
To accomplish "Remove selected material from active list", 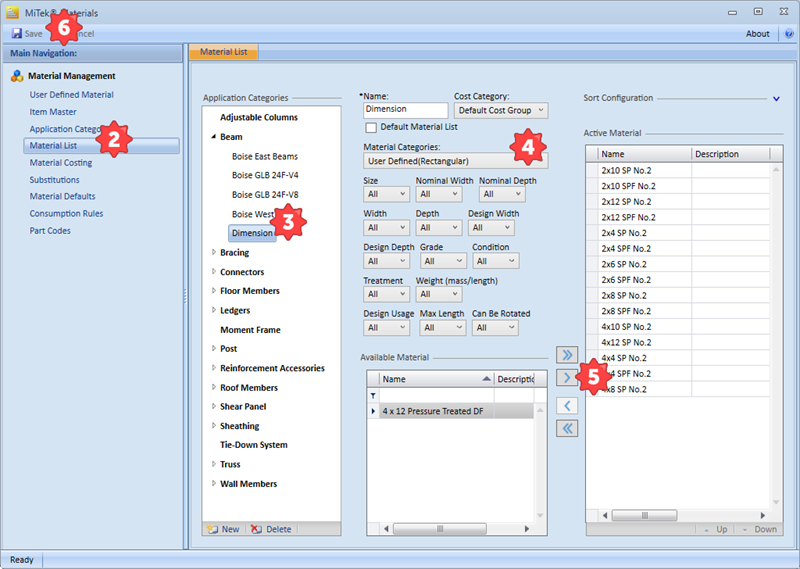I will tap(567, 406).
